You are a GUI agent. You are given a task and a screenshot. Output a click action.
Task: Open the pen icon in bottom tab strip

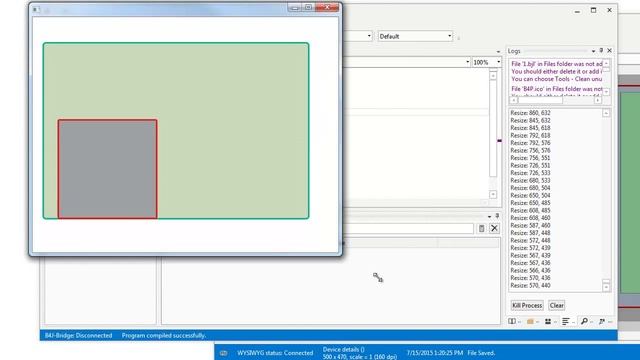click(602, 322)
